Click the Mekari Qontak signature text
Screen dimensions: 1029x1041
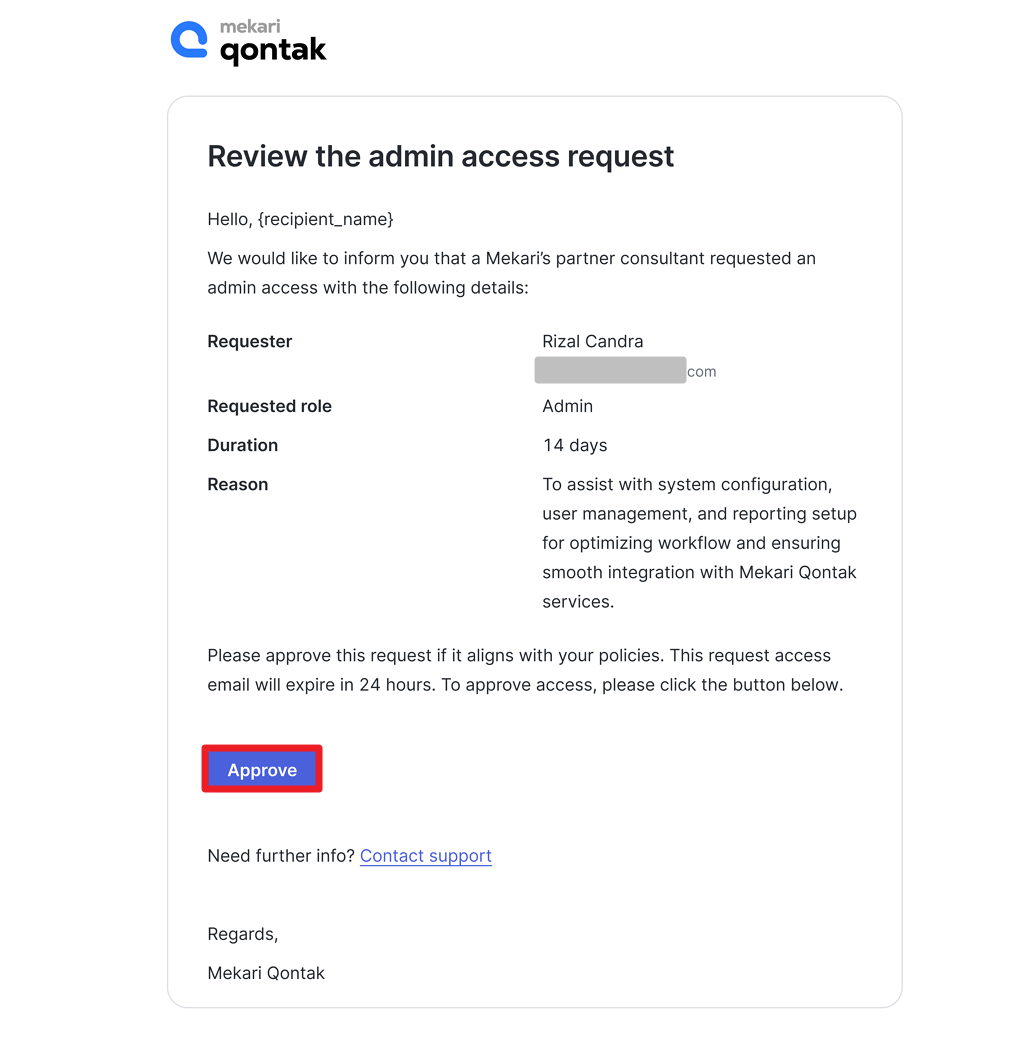point(265,973)
